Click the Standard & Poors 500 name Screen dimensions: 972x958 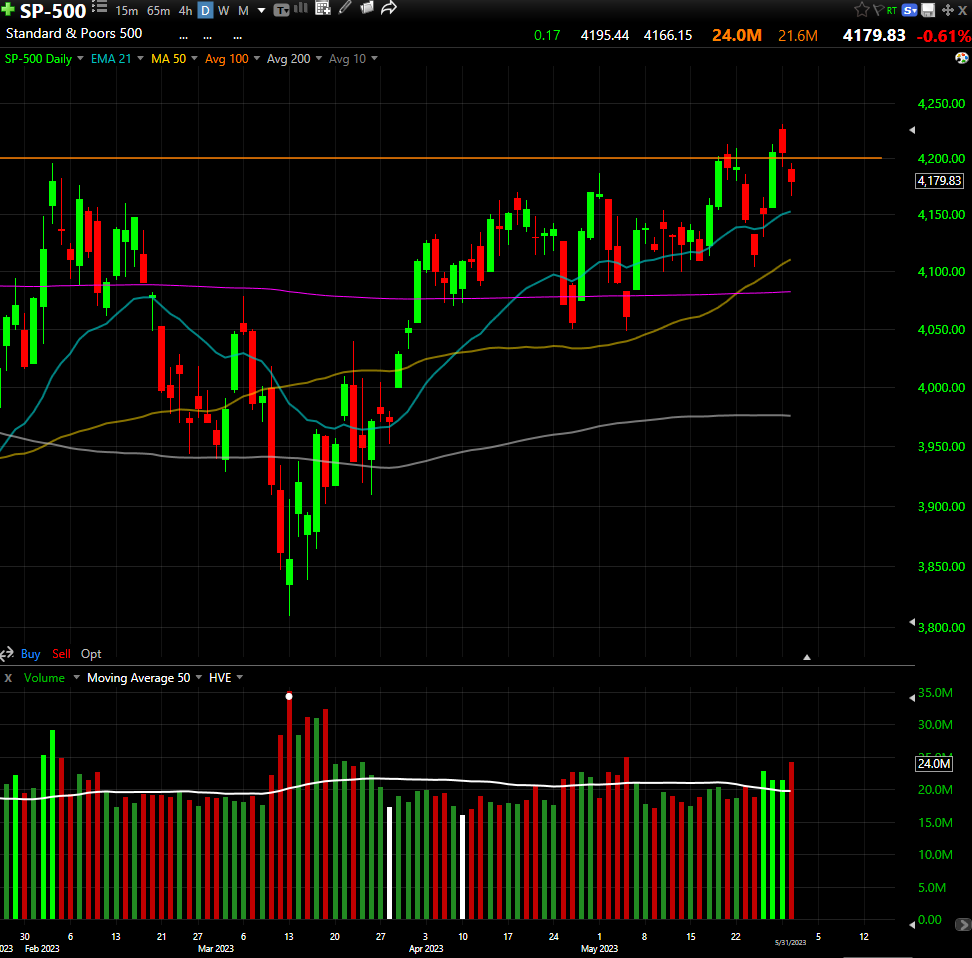coord(74,33)
